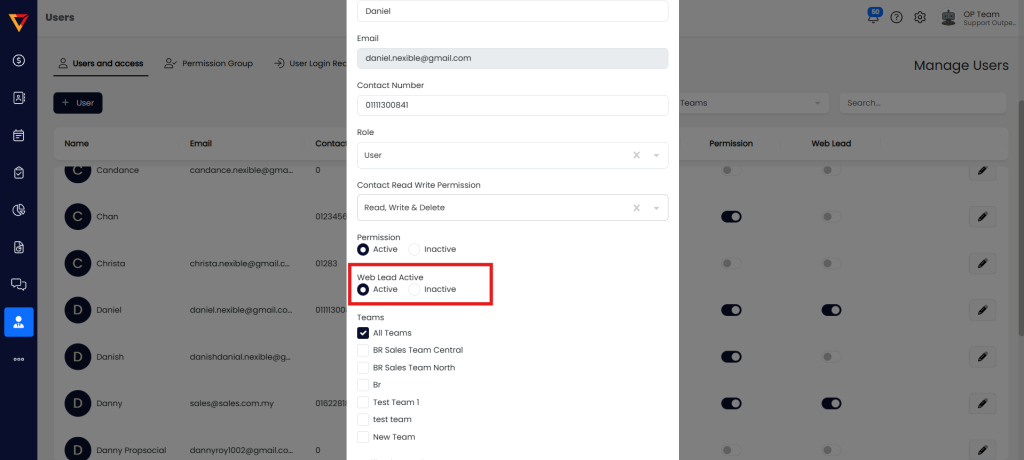
Task: Switch to Permission Group tab
Action: tap(209, 63)
